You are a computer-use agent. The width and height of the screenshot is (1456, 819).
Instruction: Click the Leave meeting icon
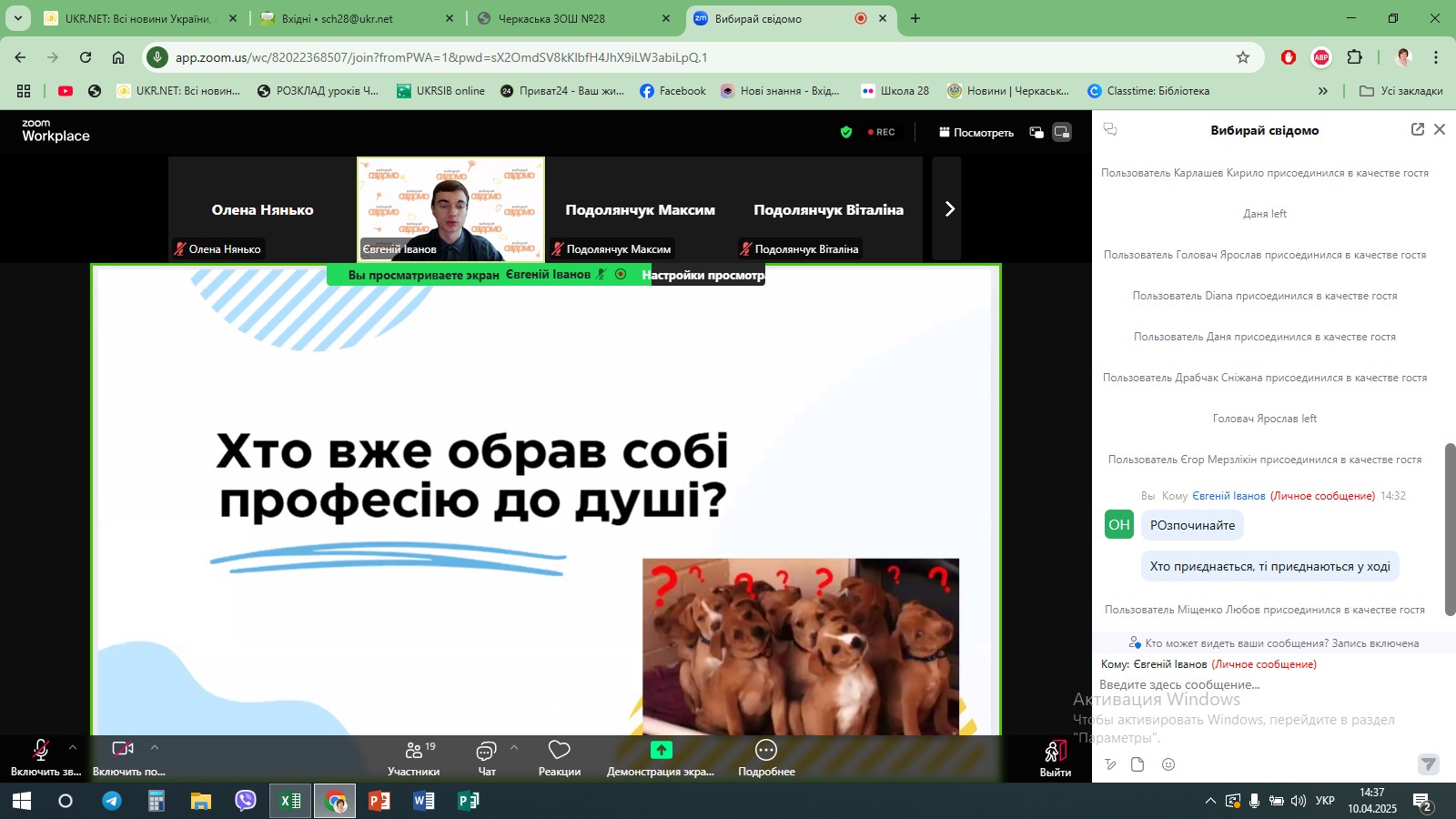click(x=1055, y=758)
